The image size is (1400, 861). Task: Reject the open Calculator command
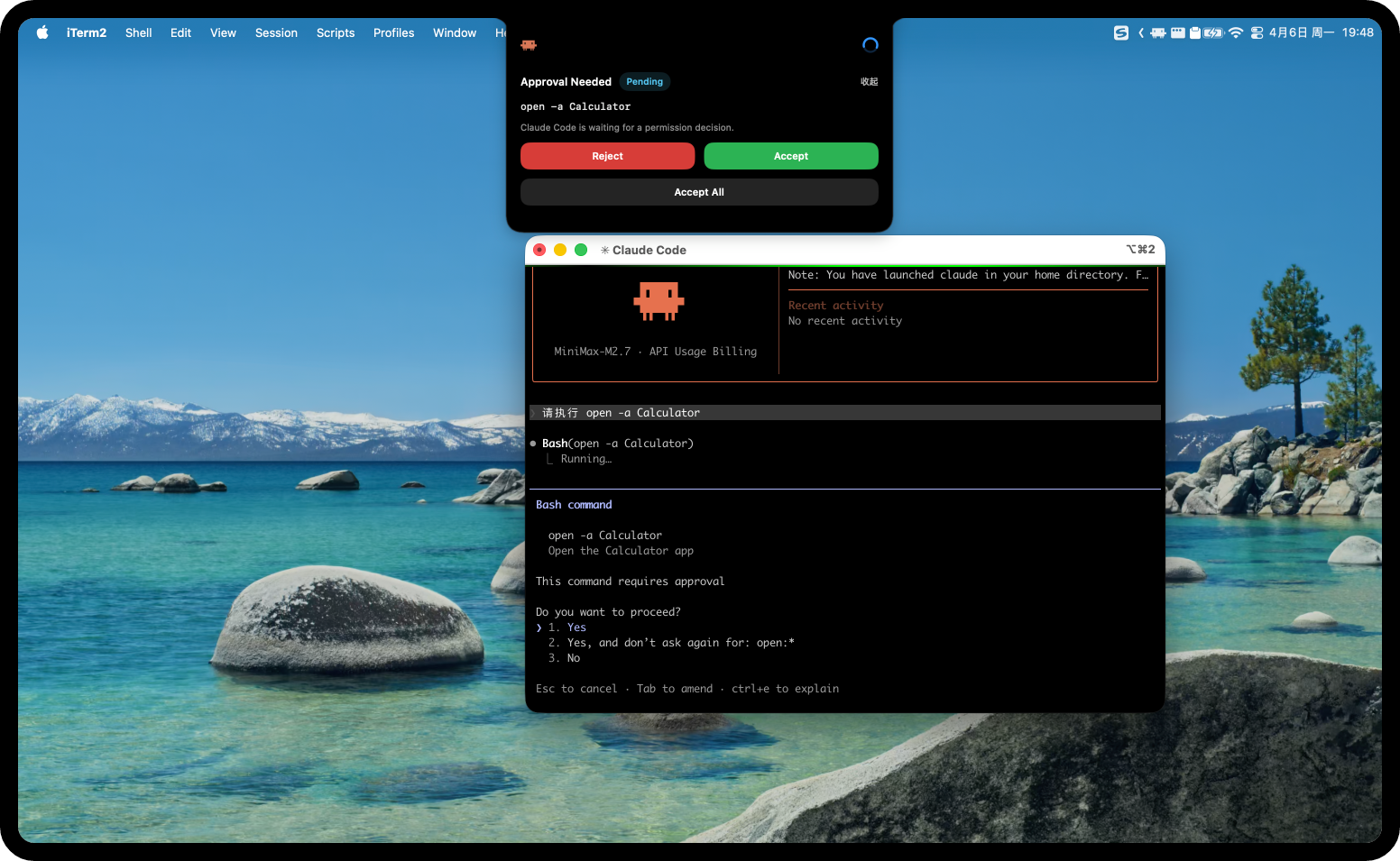pos(608,156)
